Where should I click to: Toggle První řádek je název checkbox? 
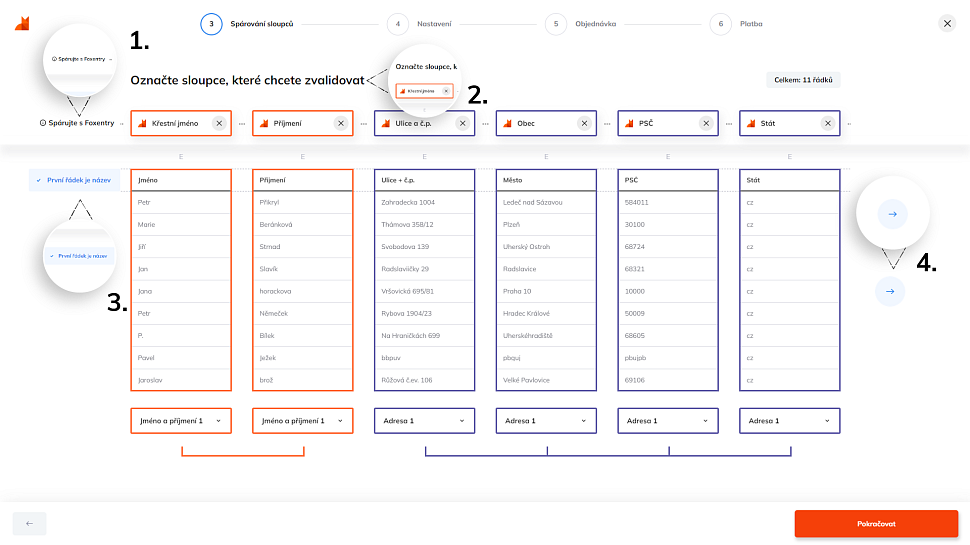click(38, 181)
